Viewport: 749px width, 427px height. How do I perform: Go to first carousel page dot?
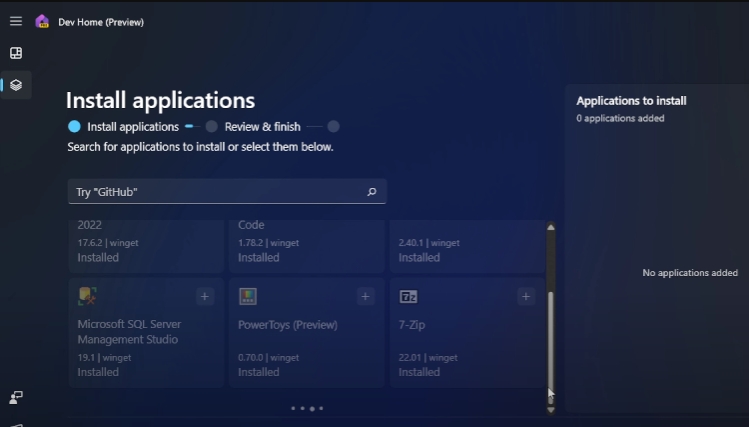coord(293,408)
